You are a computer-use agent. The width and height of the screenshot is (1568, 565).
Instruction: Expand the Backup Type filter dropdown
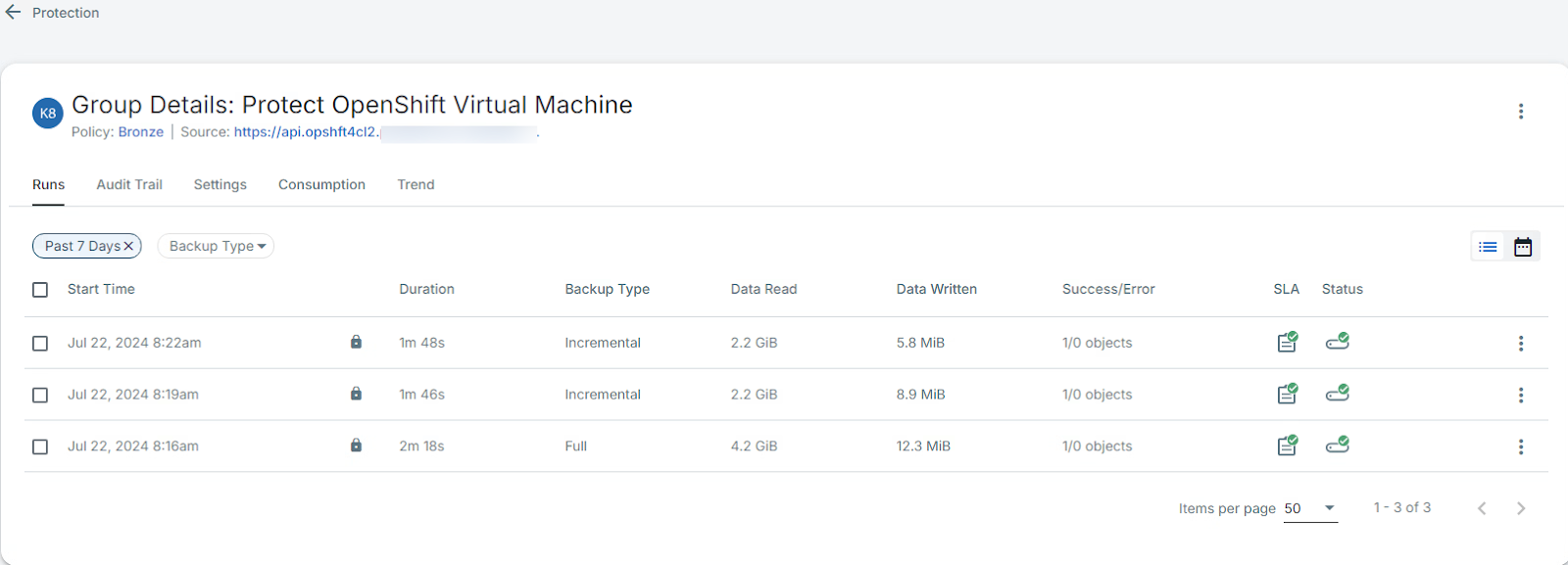[x=216, y=247]
